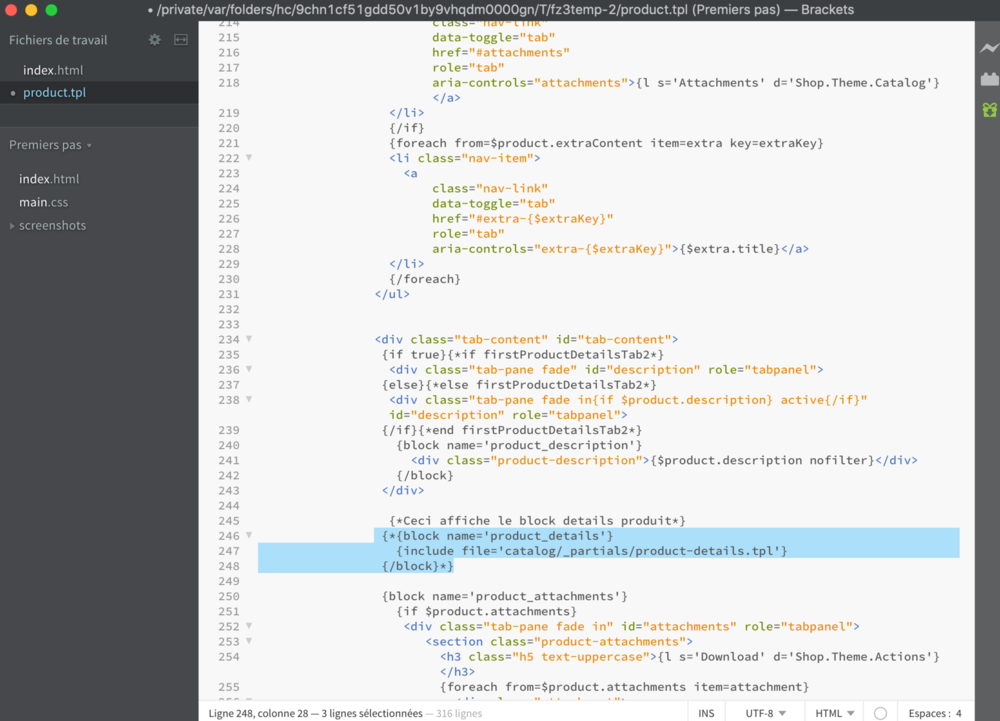This screenshot has height=721, width=1000.
Task: Expand the screenshots folder
Action: pos(52,225)
